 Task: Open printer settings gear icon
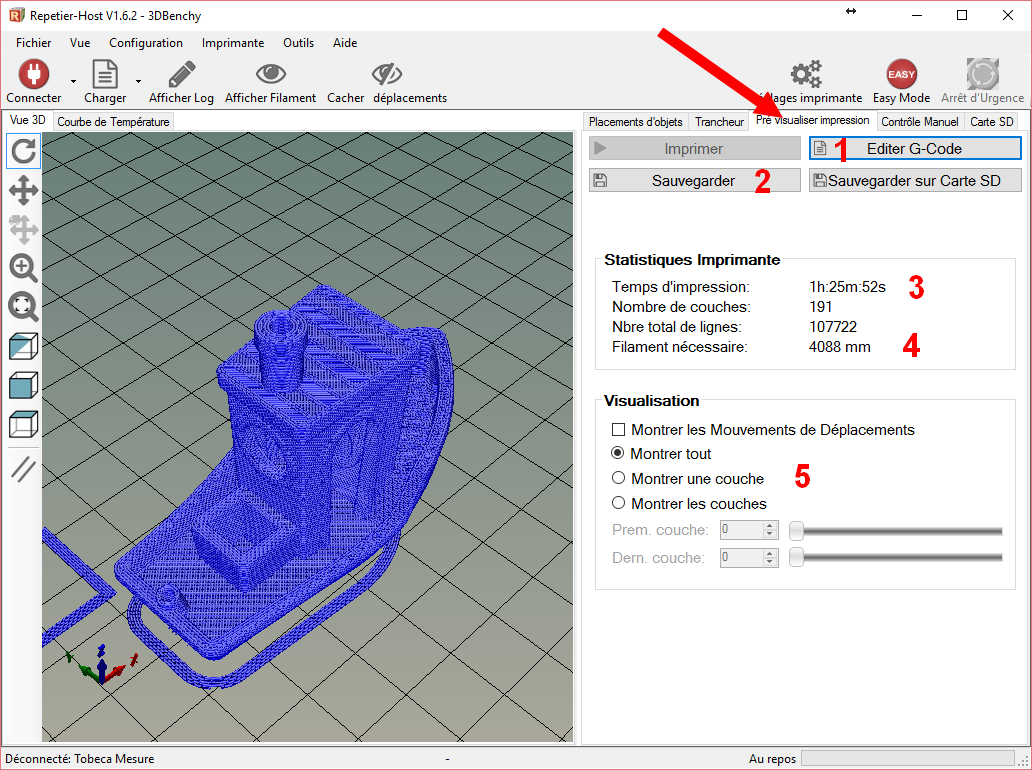click(x=805, y=74)
